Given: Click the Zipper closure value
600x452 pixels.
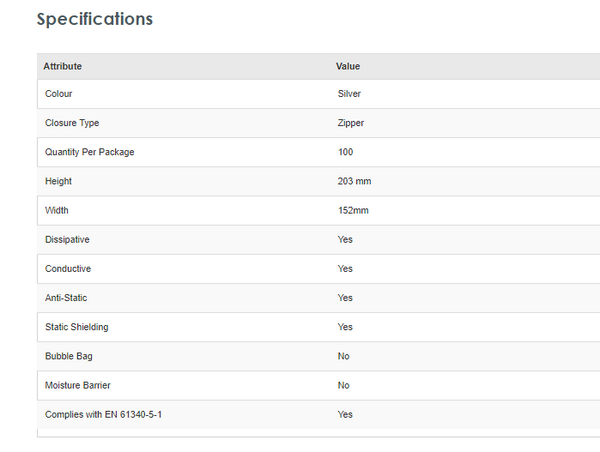Looking at the screenshot, I should coord(351,123).
